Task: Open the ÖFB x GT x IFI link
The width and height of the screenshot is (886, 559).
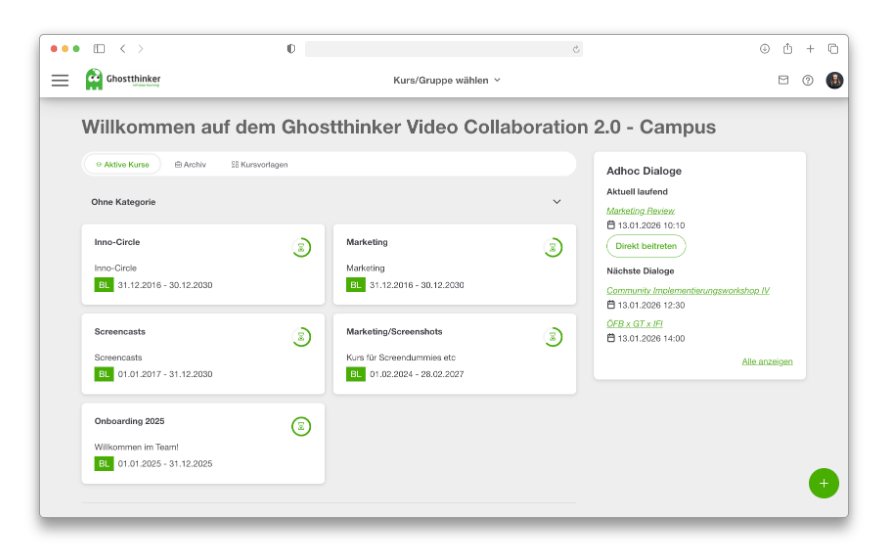Action: 634,323
